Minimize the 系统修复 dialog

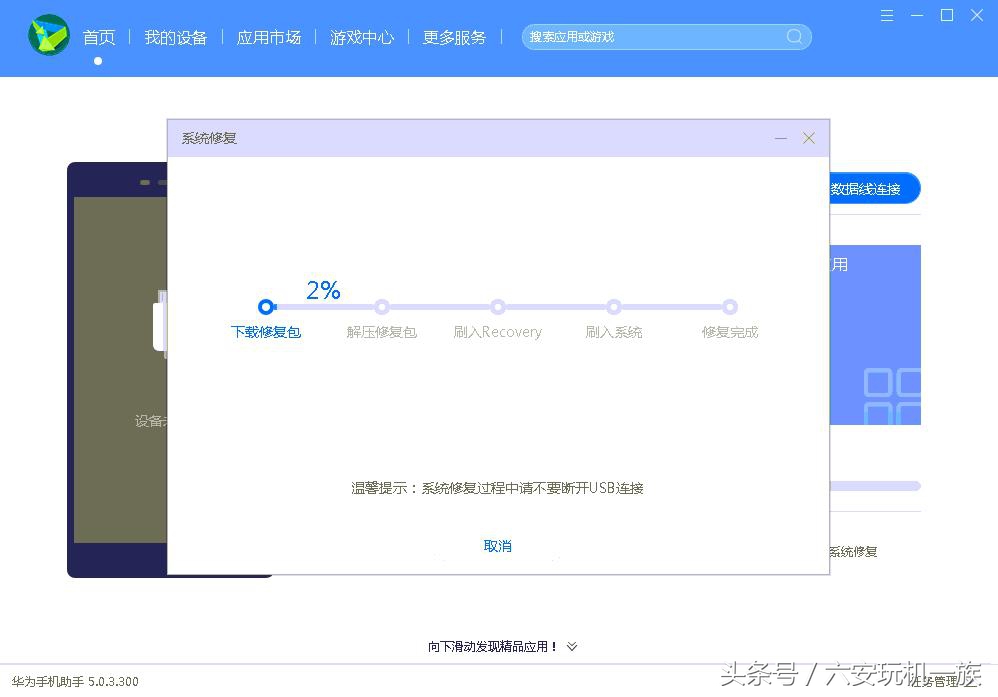(781, 138)
